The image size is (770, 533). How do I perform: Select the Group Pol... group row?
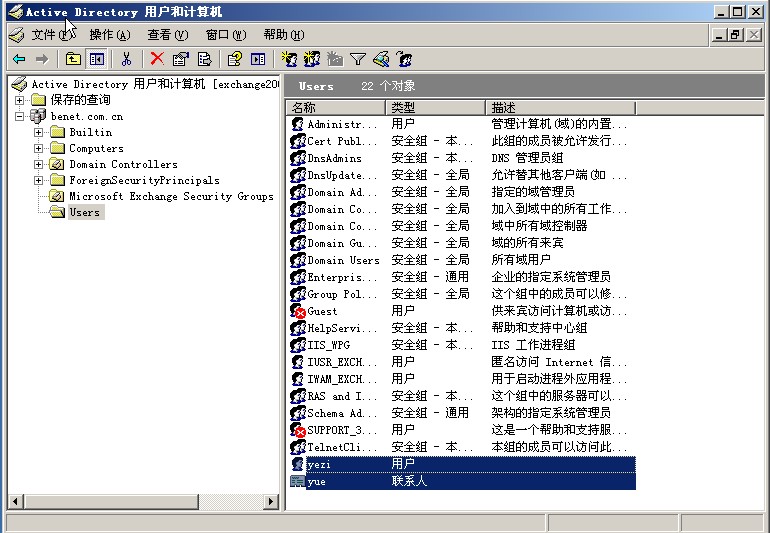pos(461,294)
